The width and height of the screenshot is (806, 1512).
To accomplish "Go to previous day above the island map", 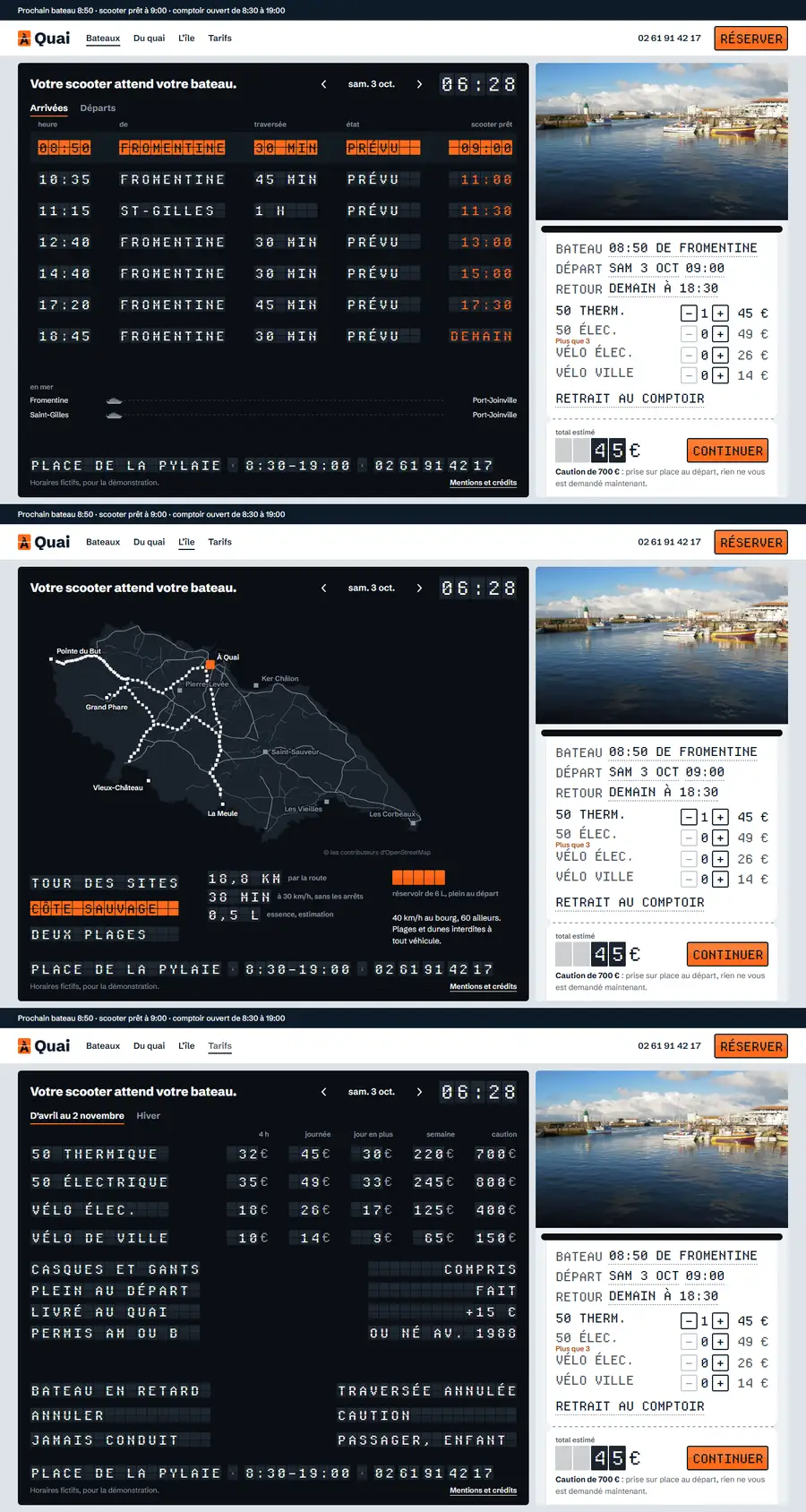I will pyautogui.click(x=323, y=588).
